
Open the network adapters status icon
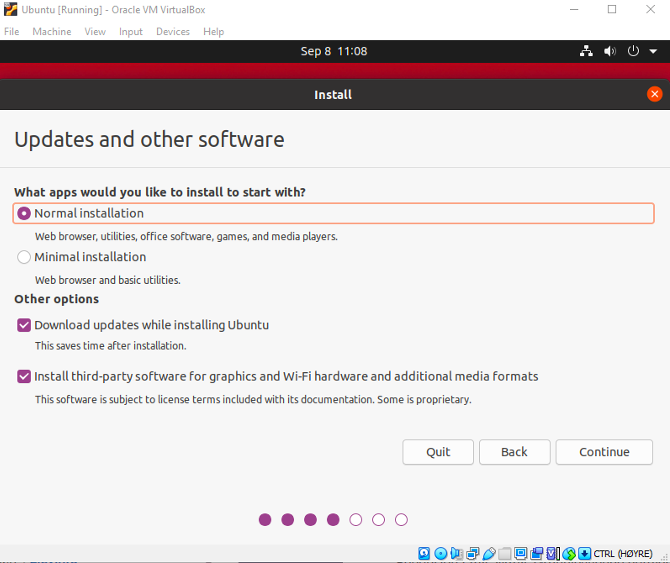(x=473, y=554)
